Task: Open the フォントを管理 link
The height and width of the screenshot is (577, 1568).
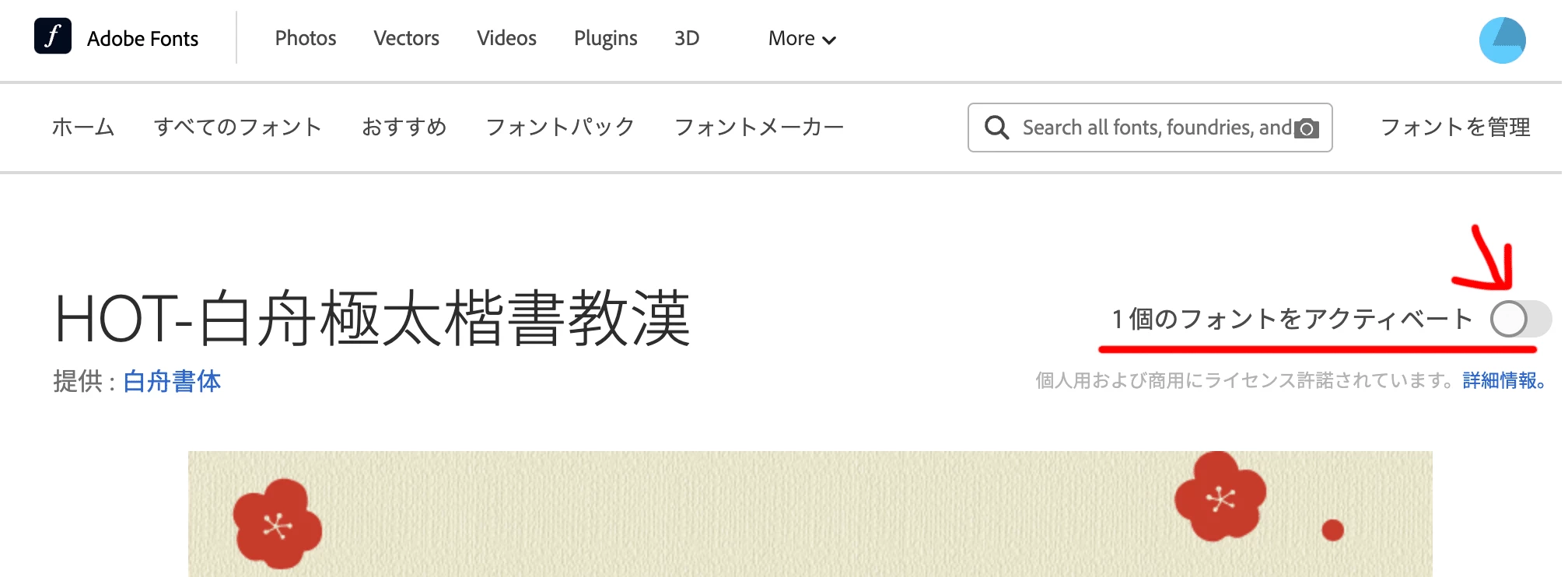Action: pos(1455,127)
